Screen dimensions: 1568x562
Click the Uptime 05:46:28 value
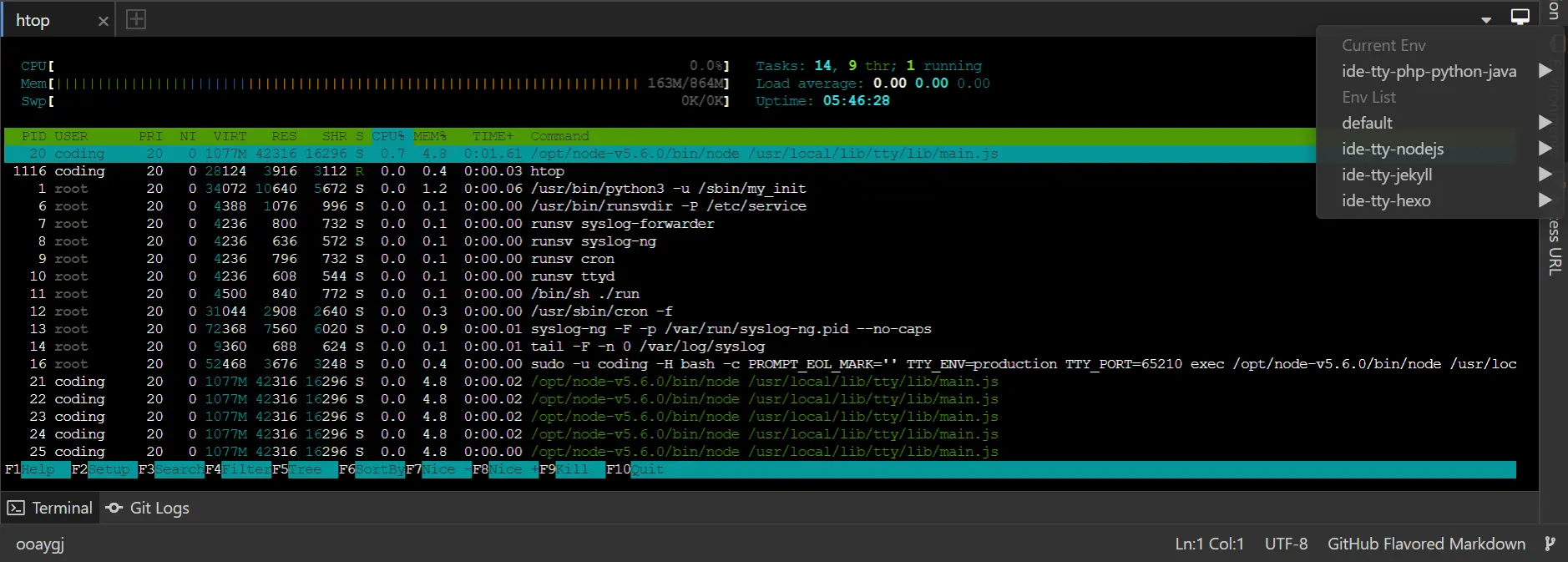pos(856,101)
